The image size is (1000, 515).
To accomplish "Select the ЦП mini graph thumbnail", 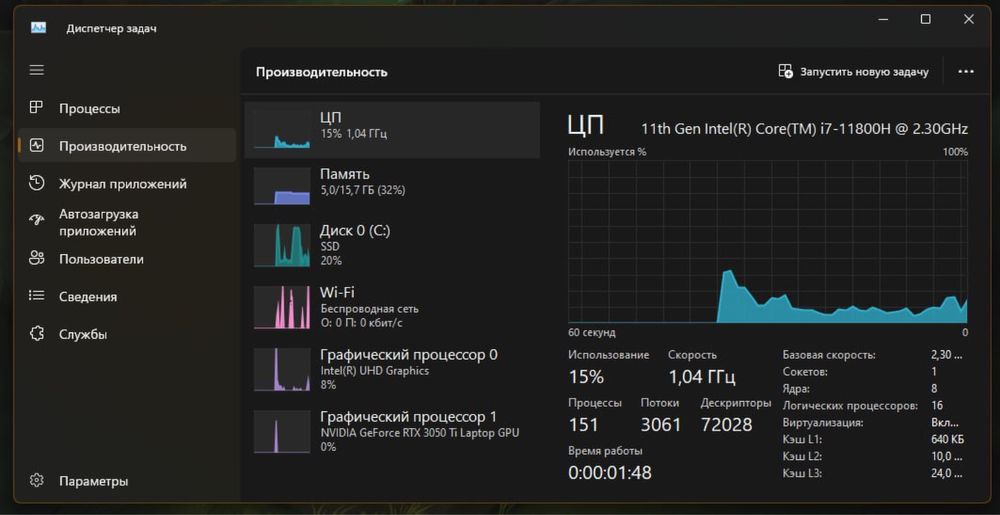I will click(282, 129).
